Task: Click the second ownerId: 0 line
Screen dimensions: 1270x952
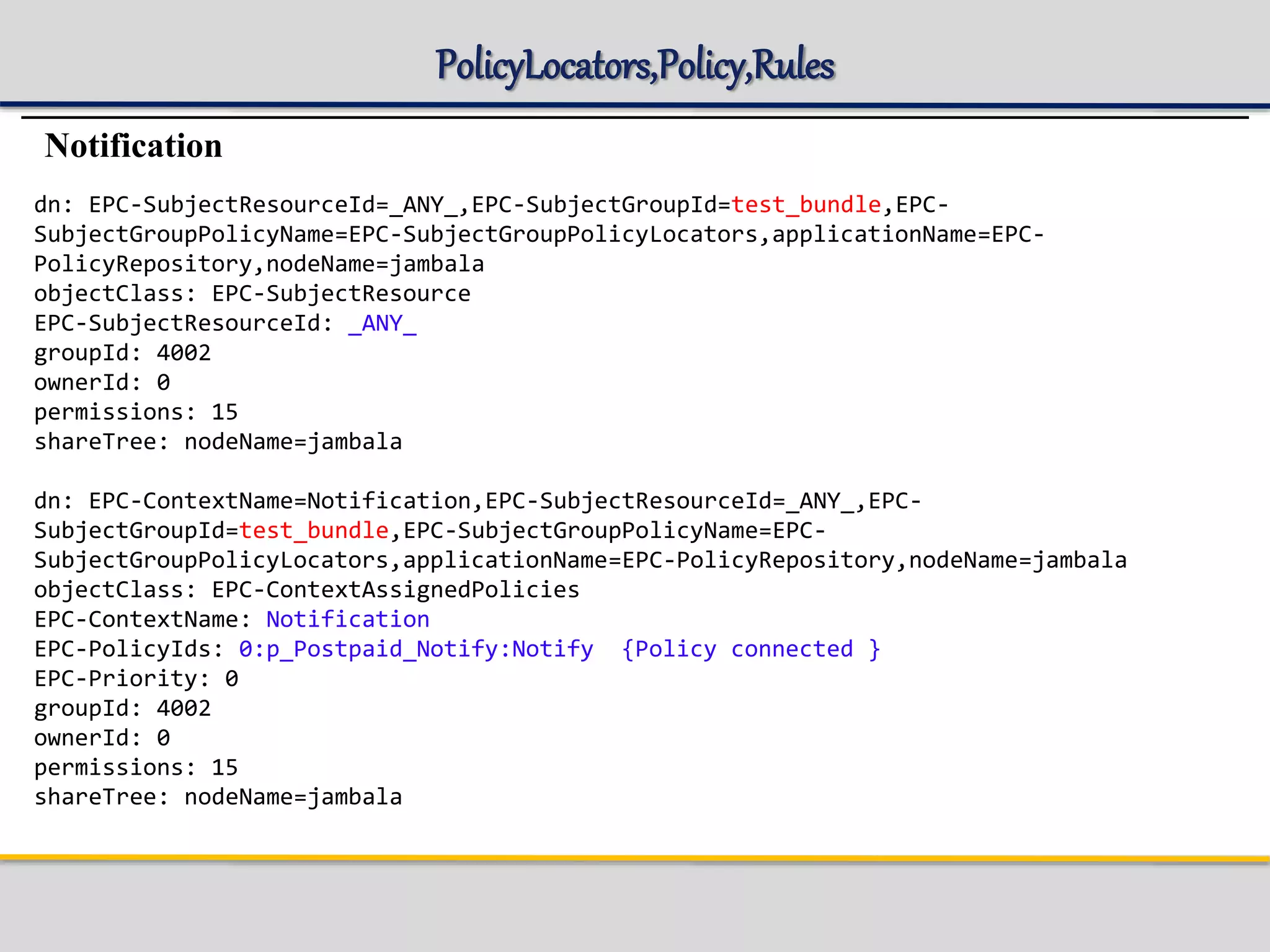Action: 102,738
